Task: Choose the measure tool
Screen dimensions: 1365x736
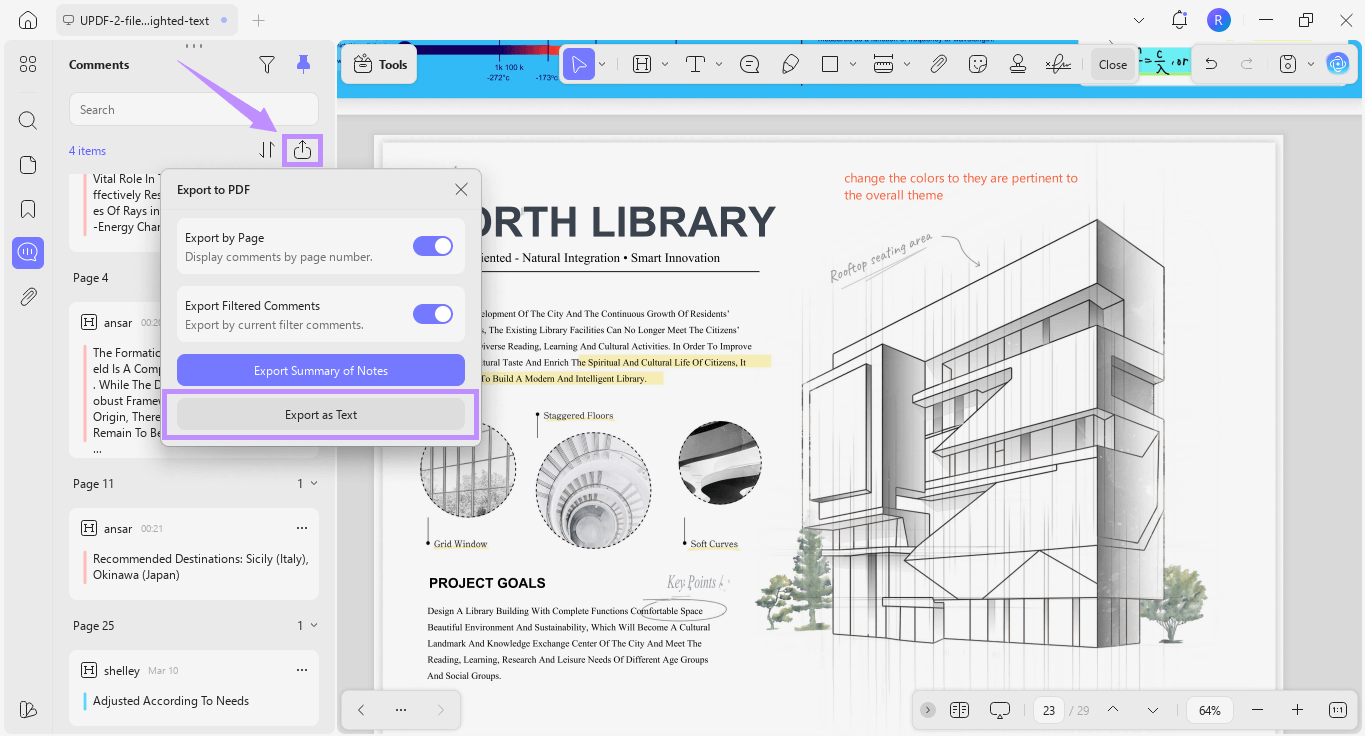Action: point(883,64)
